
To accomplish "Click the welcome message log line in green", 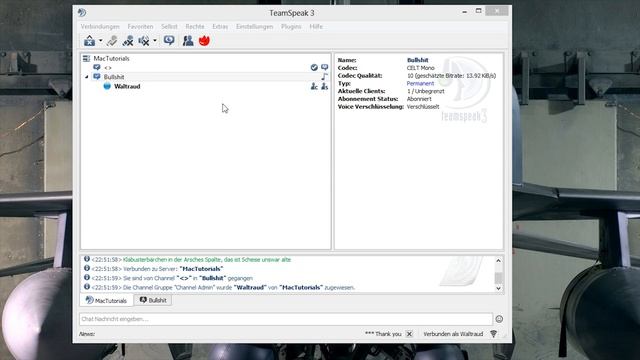I will [x=207, y=260].
